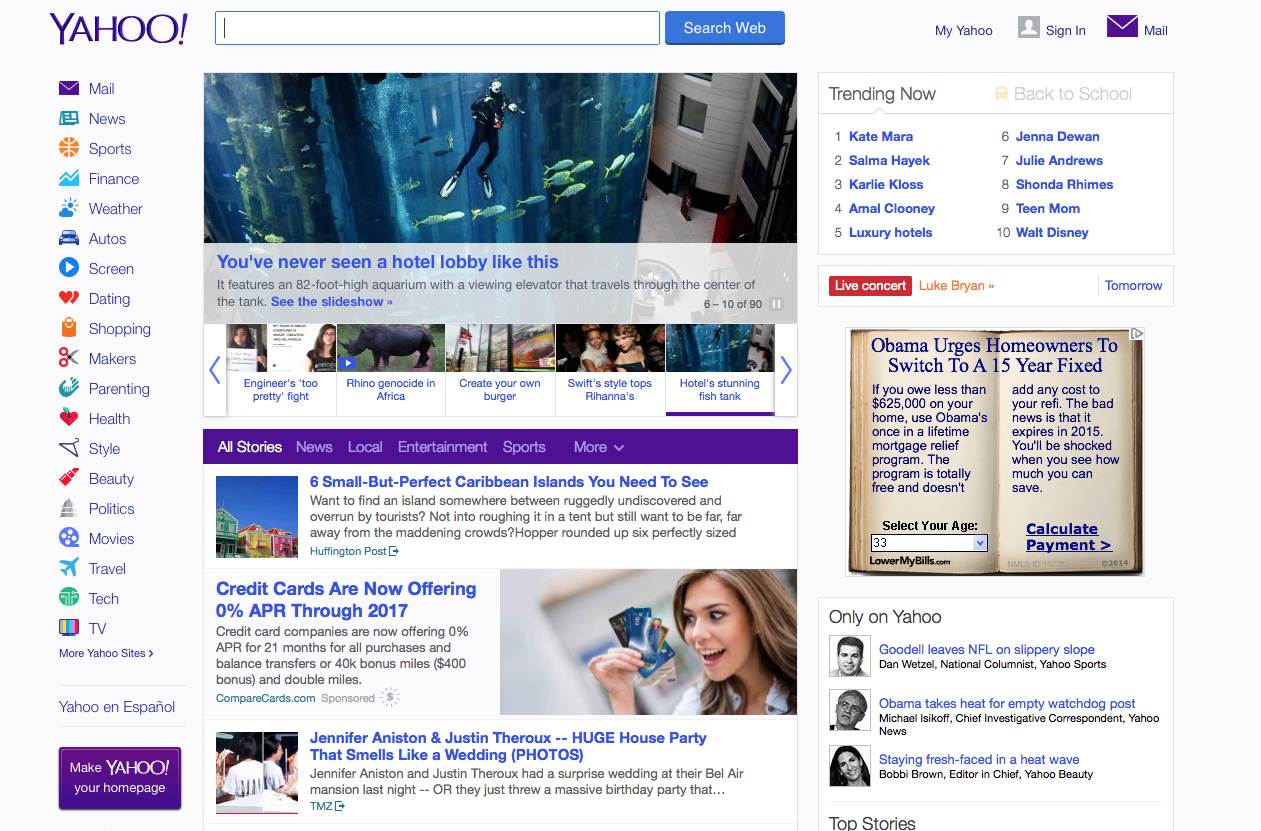
Task: Click See the slideshow link
Action: [x=332, y=302]
